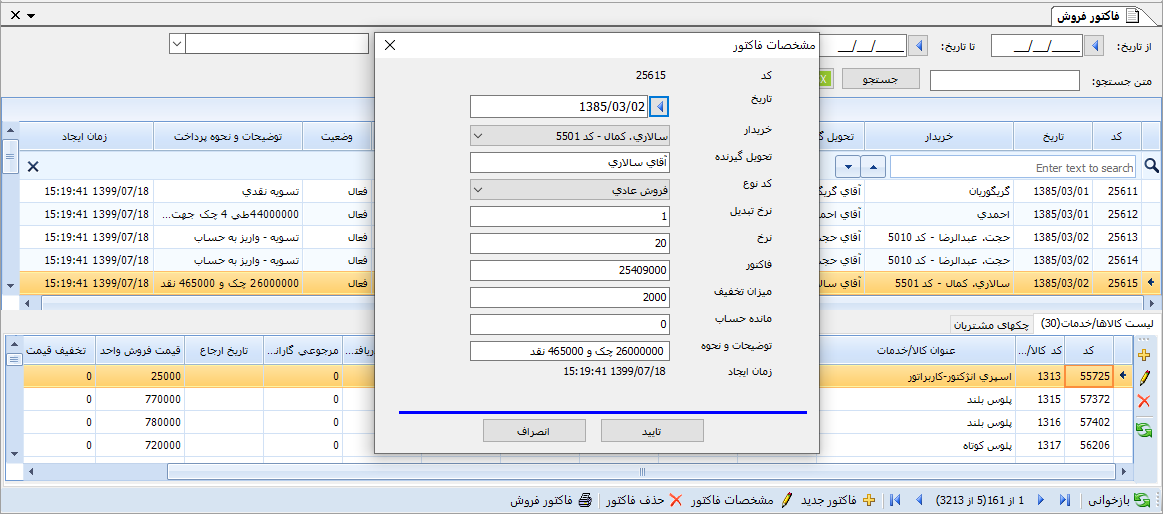The image size is (1163, 514).
Task: Click the green Excel export icon
Action: (x=824, y=79)
